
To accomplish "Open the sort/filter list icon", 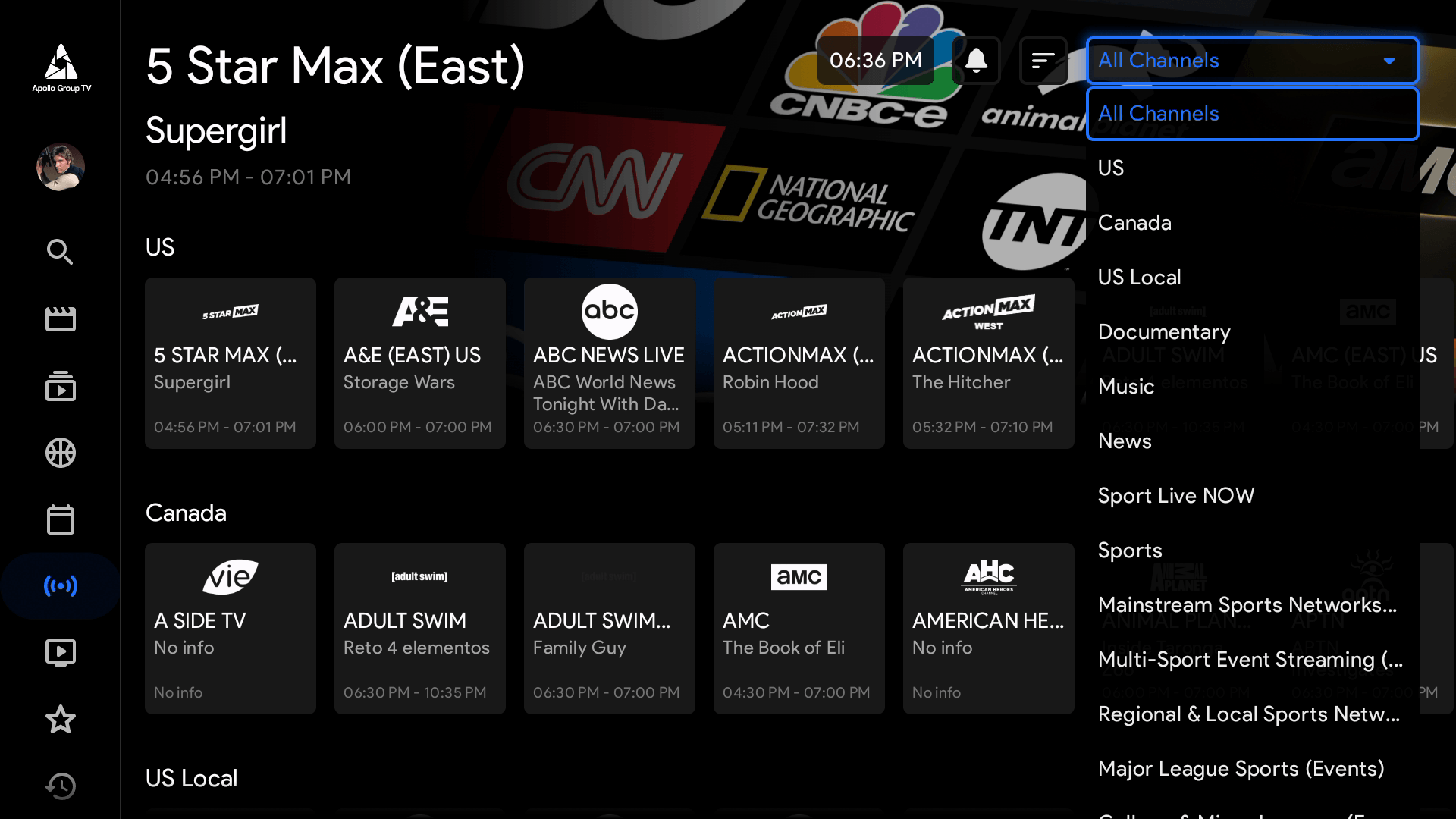I will [x=1043, y=61].
